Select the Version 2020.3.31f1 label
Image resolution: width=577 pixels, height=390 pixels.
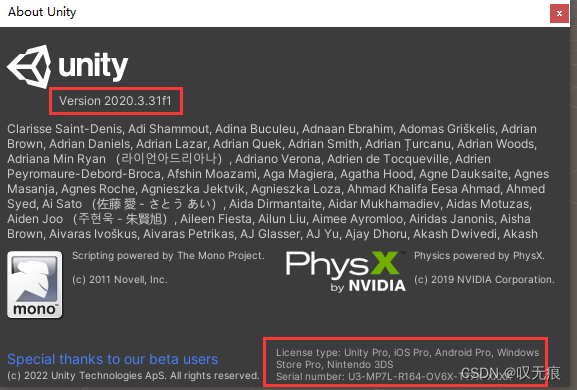(115, 101)
